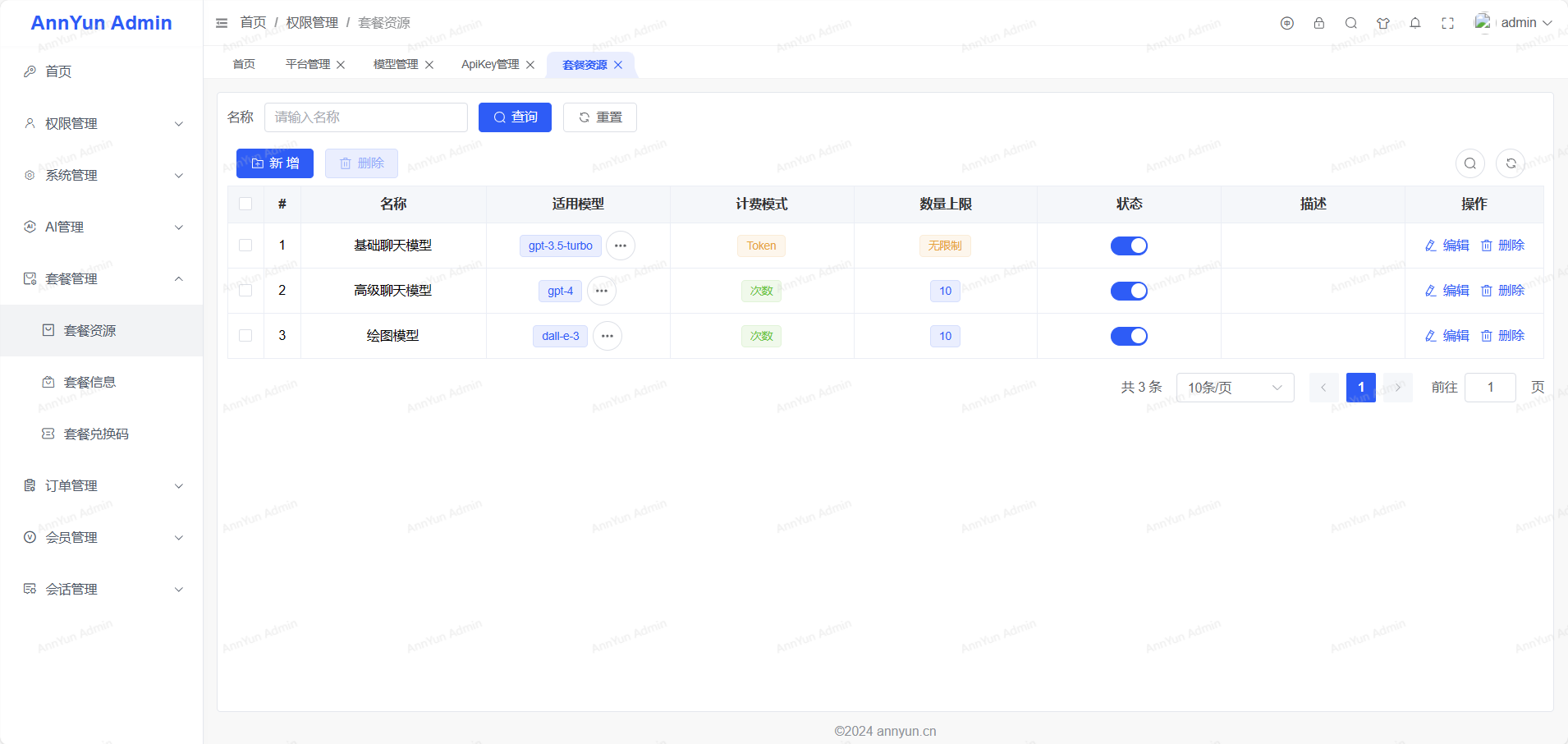Image resolution: width=1568 pixels, height=744 pixels.
Task: Toggle table search bar visibility icon
Action: 1470,163
